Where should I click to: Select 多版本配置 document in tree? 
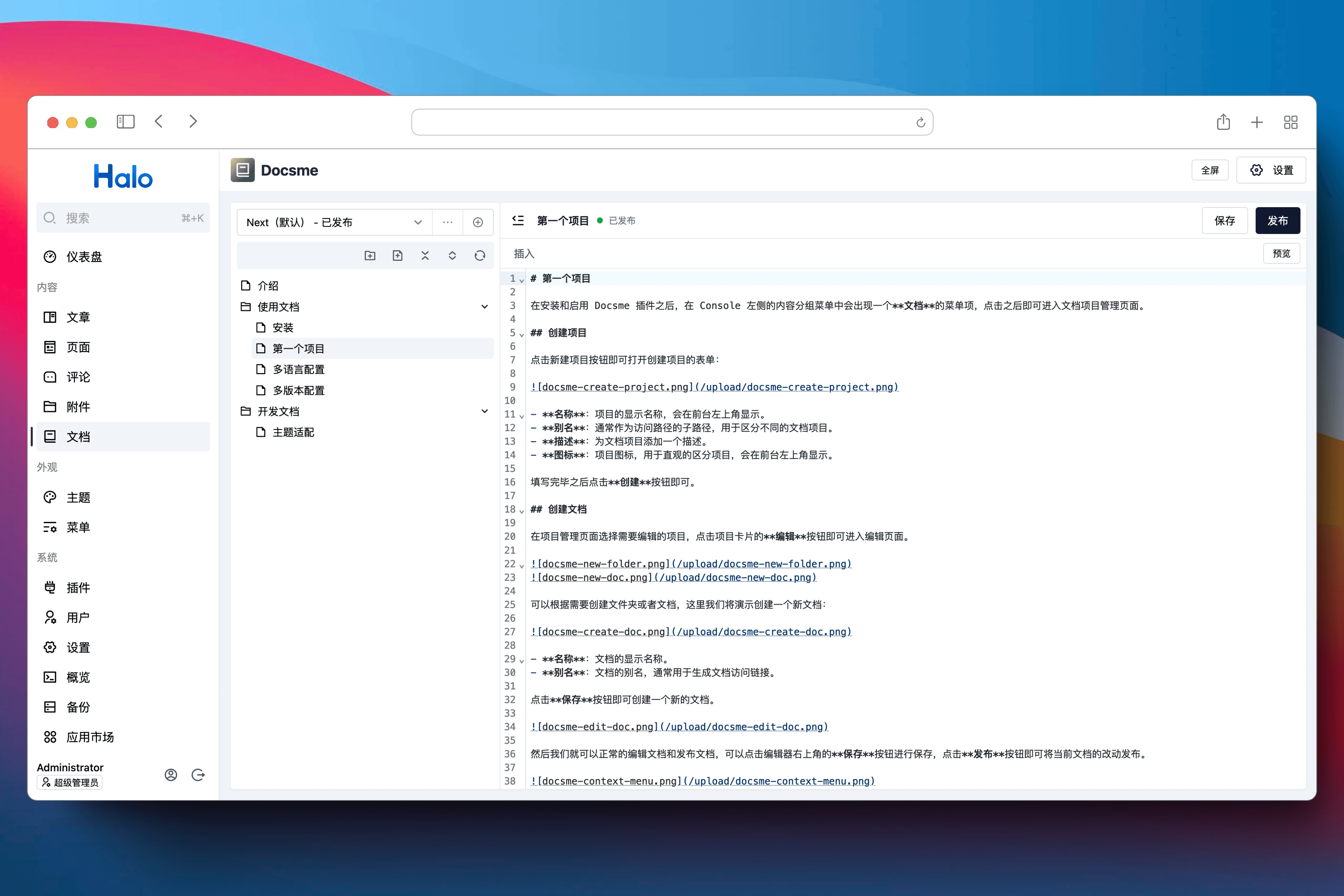(372, 390)
